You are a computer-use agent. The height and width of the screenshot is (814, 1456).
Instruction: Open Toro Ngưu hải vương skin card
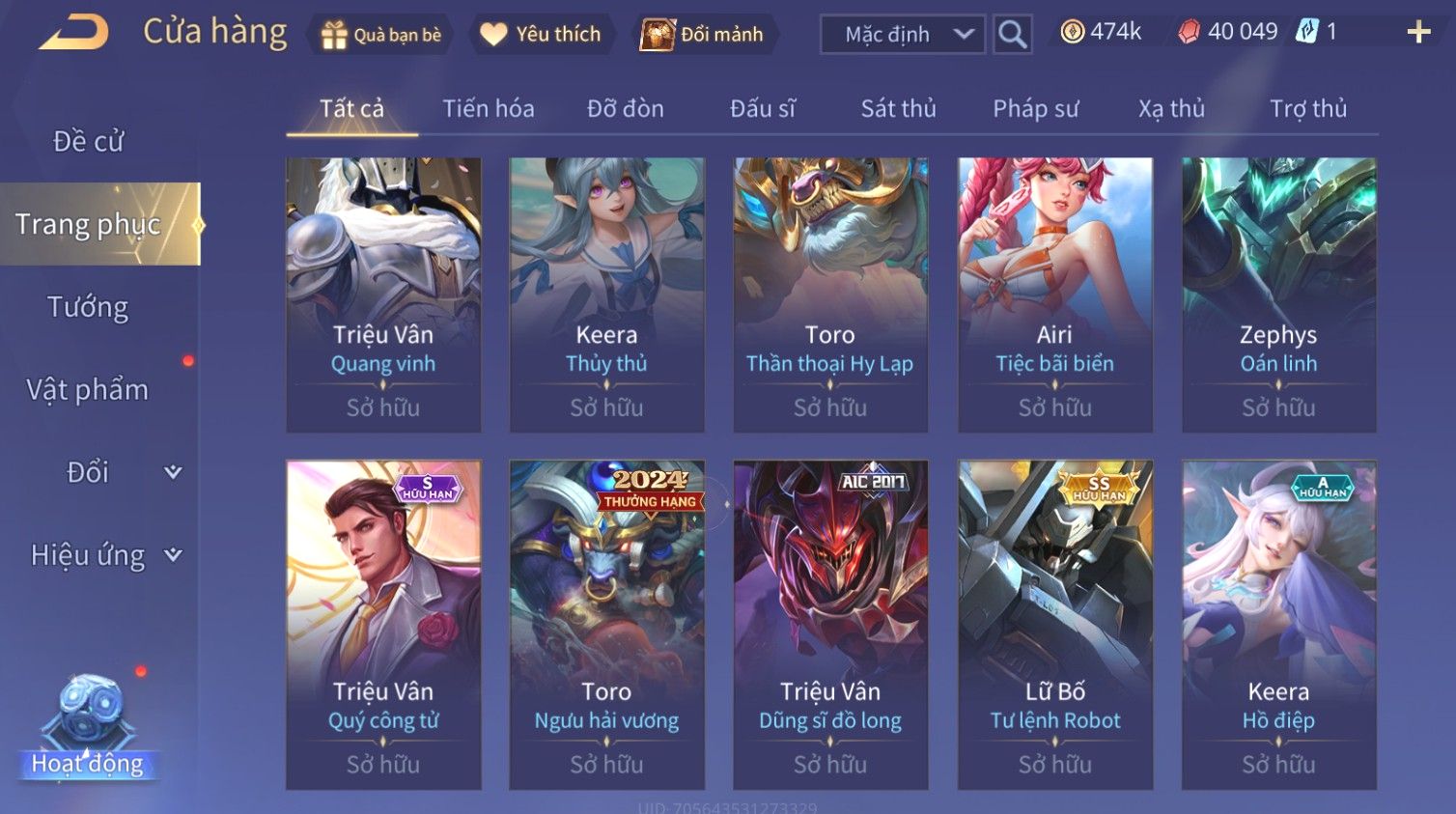click(607, 625)
